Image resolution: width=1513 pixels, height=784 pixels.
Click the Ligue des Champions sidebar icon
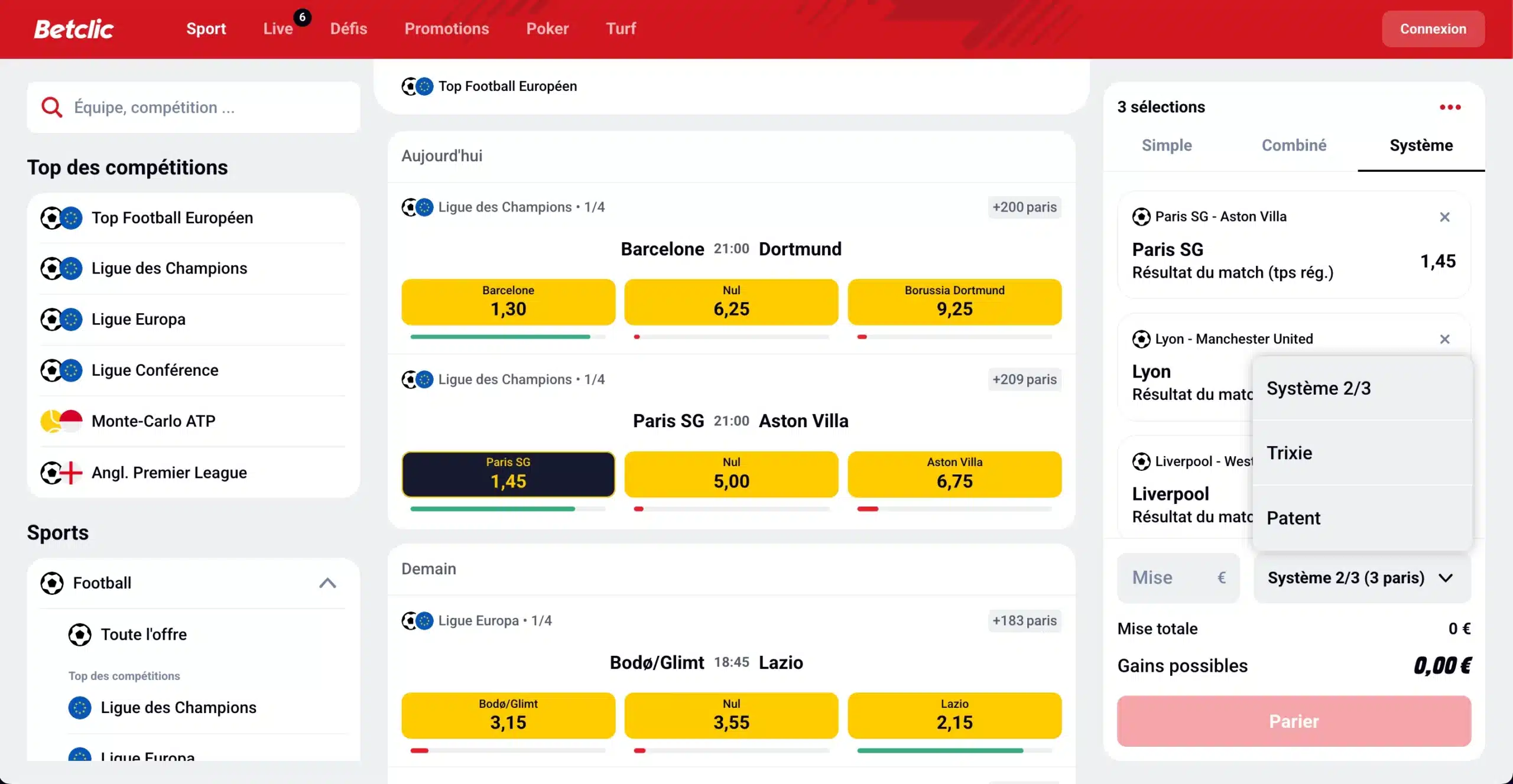pyautogui.click(x=61, y=269)
